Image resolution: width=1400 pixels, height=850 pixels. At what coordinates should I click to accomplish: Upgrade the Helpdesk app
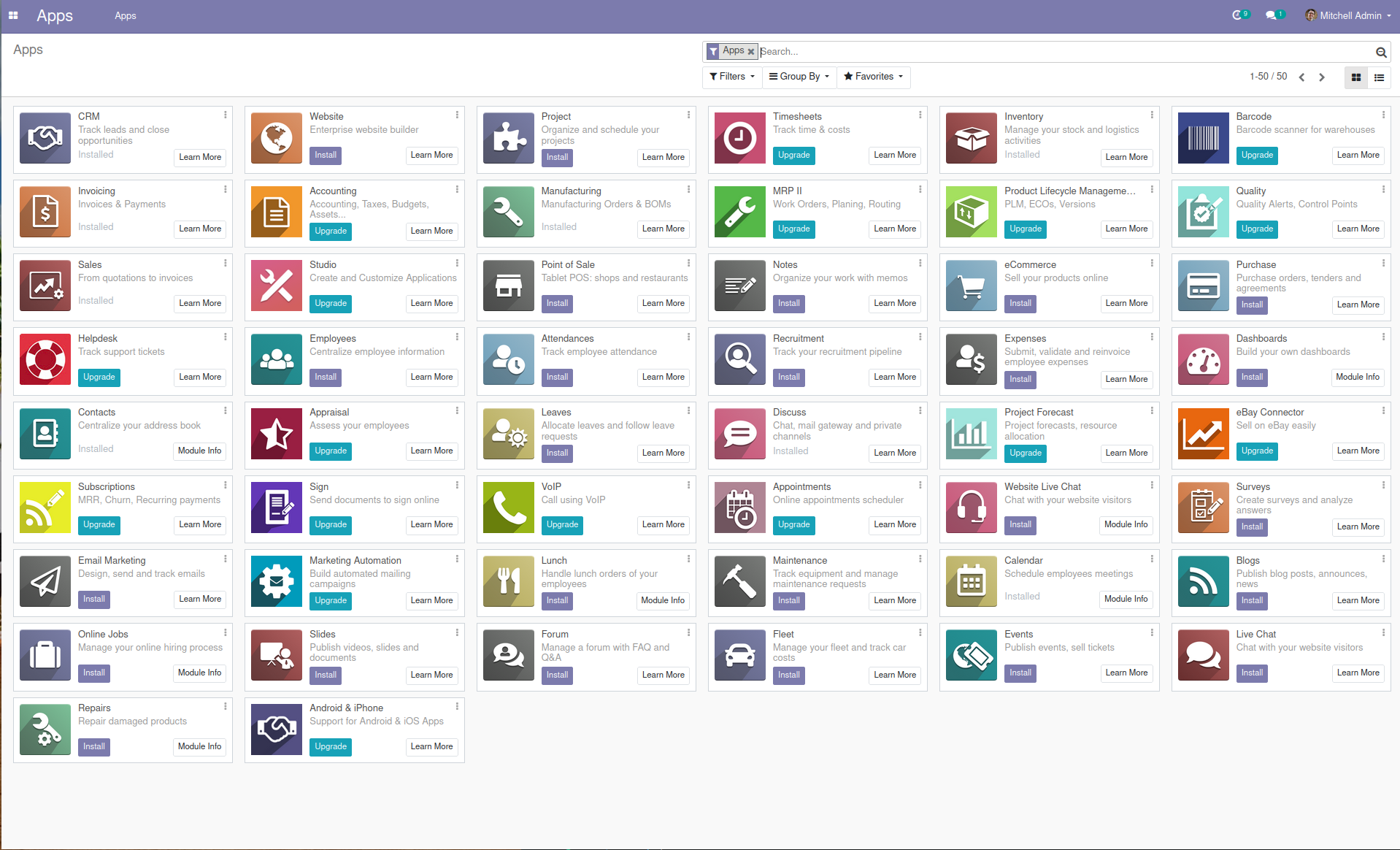pyautogui.click(x=99, y=377)
